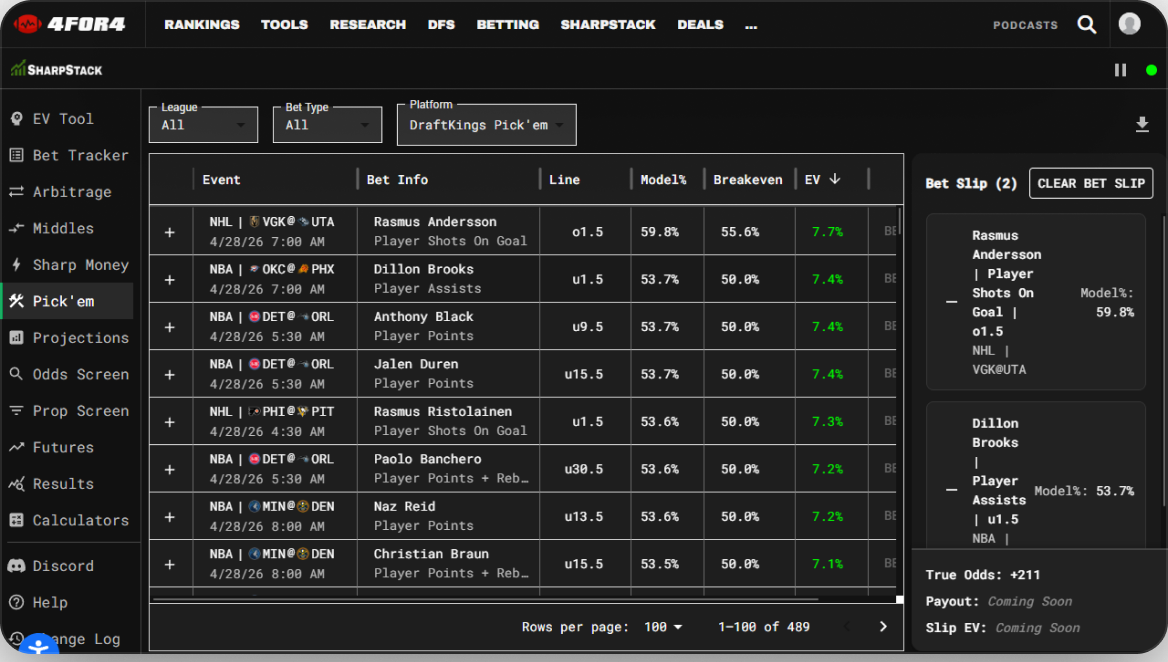Open Podcasts link
Screen dimensions: 1168x662
click(1025, 25)
